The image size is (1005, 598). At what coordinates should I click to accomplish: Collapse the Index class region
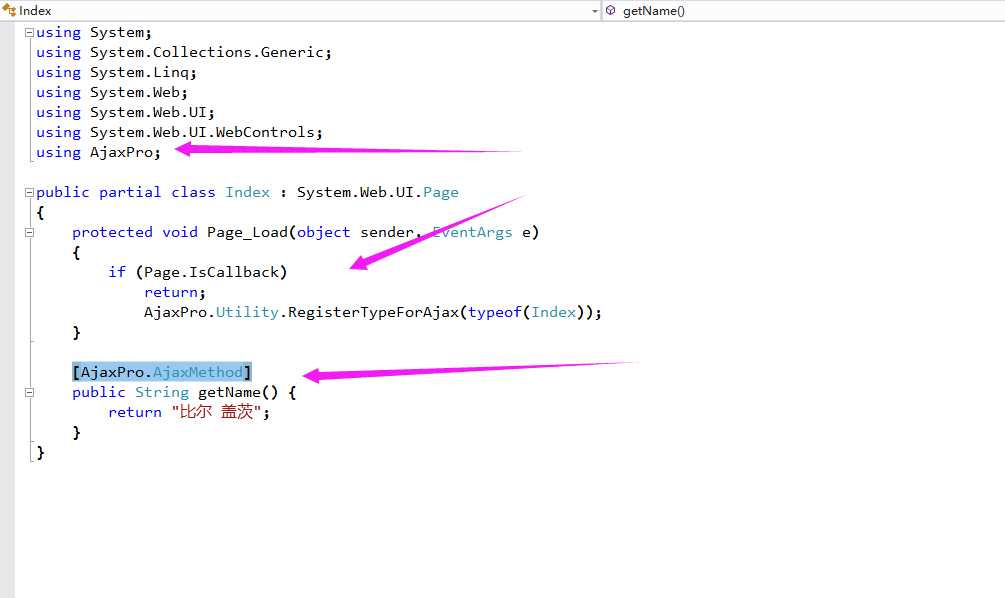point(29,192)
